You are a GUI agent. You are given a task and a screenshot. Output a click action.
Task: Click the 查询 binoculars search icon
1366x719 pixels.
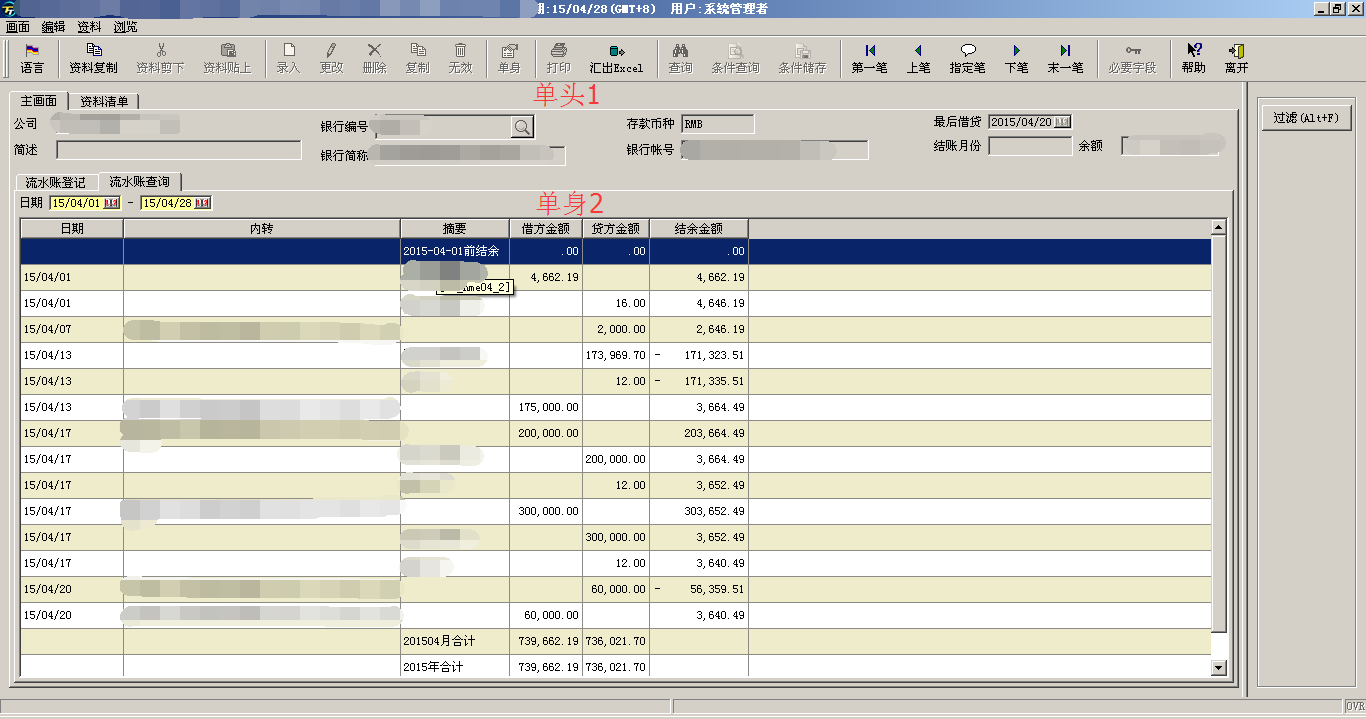tap(680, 59)
